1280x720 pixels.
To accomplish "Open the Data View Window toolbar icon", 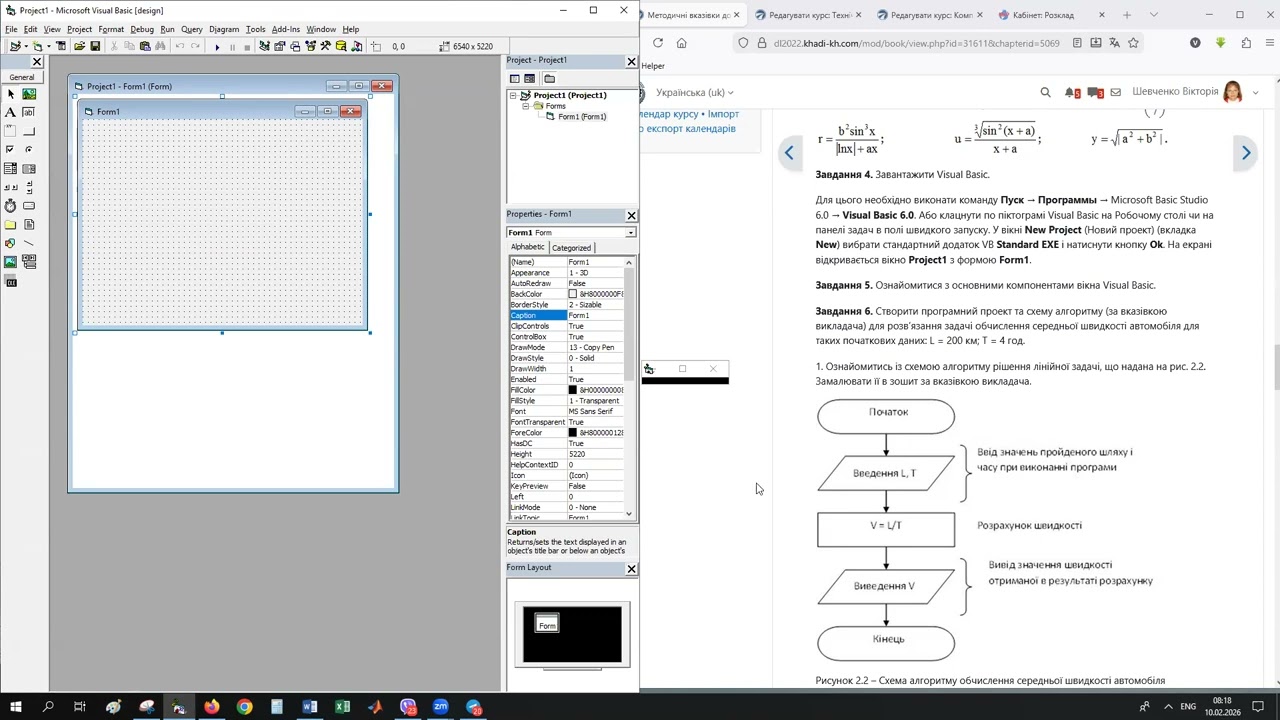I will coord(341,46).
